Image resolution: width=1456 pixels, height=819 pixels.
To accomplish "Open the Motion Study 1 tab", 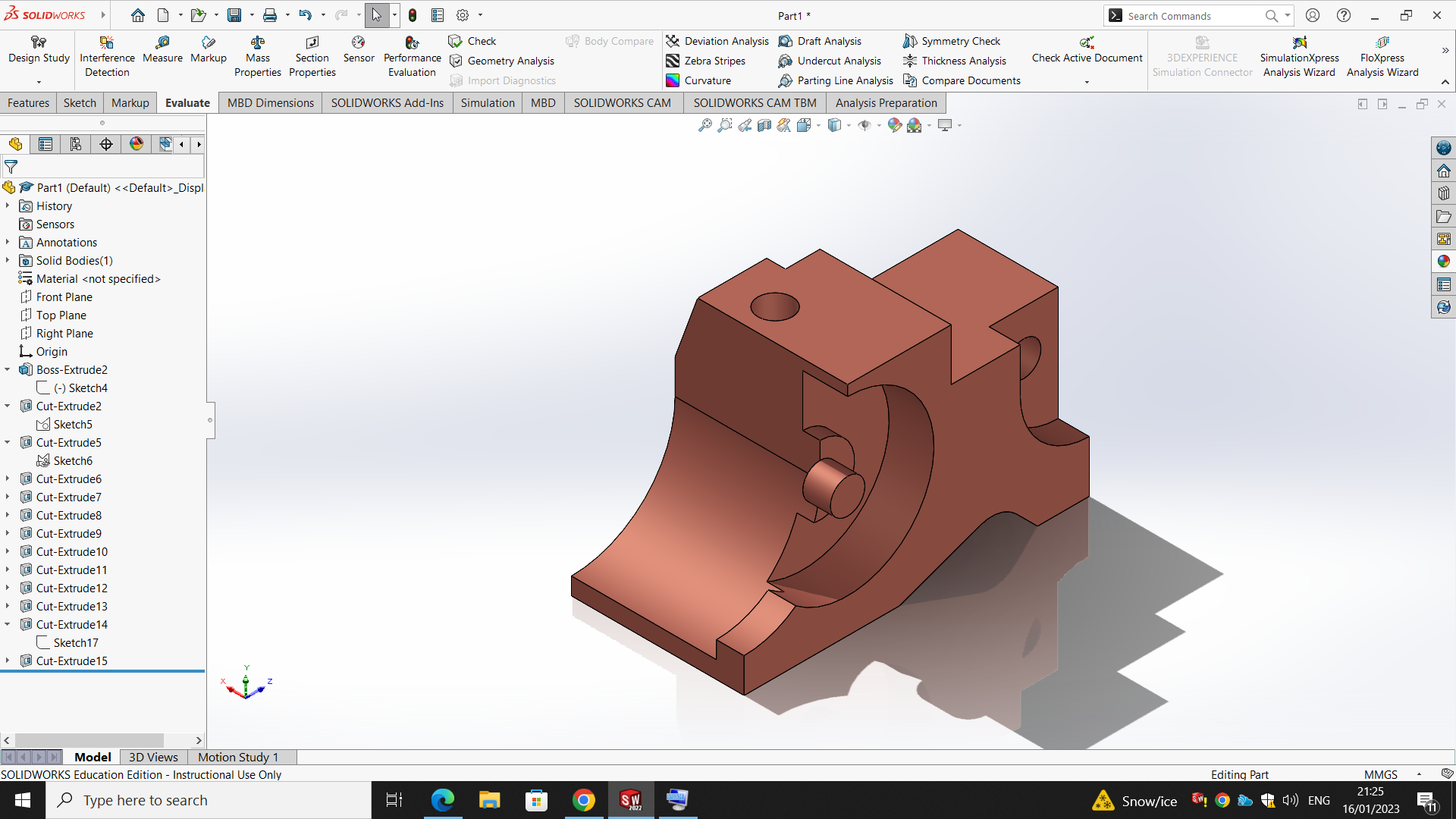I will click(x=238, y=757).
